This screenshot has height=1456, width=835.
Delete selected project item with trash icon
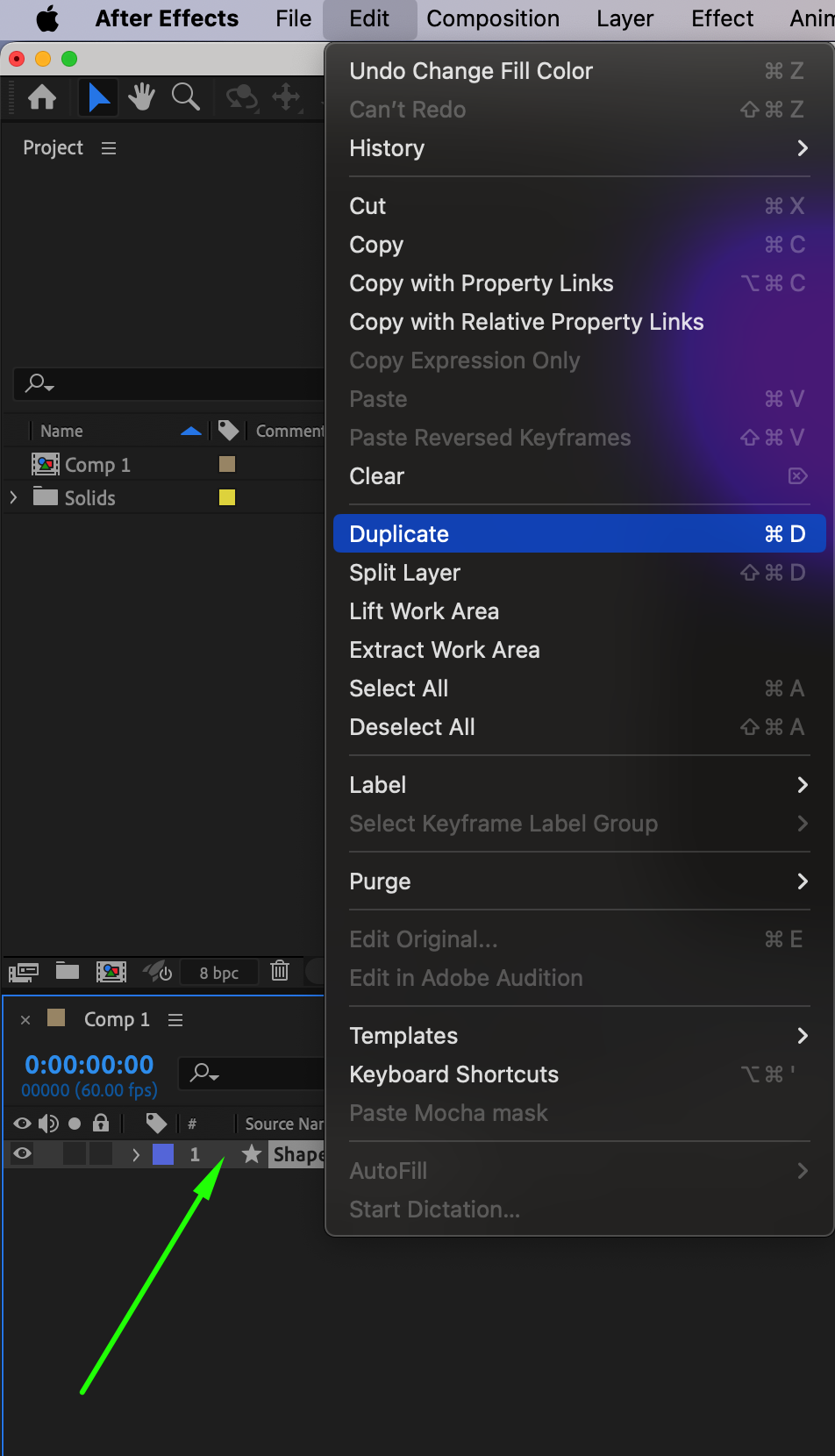280,971
